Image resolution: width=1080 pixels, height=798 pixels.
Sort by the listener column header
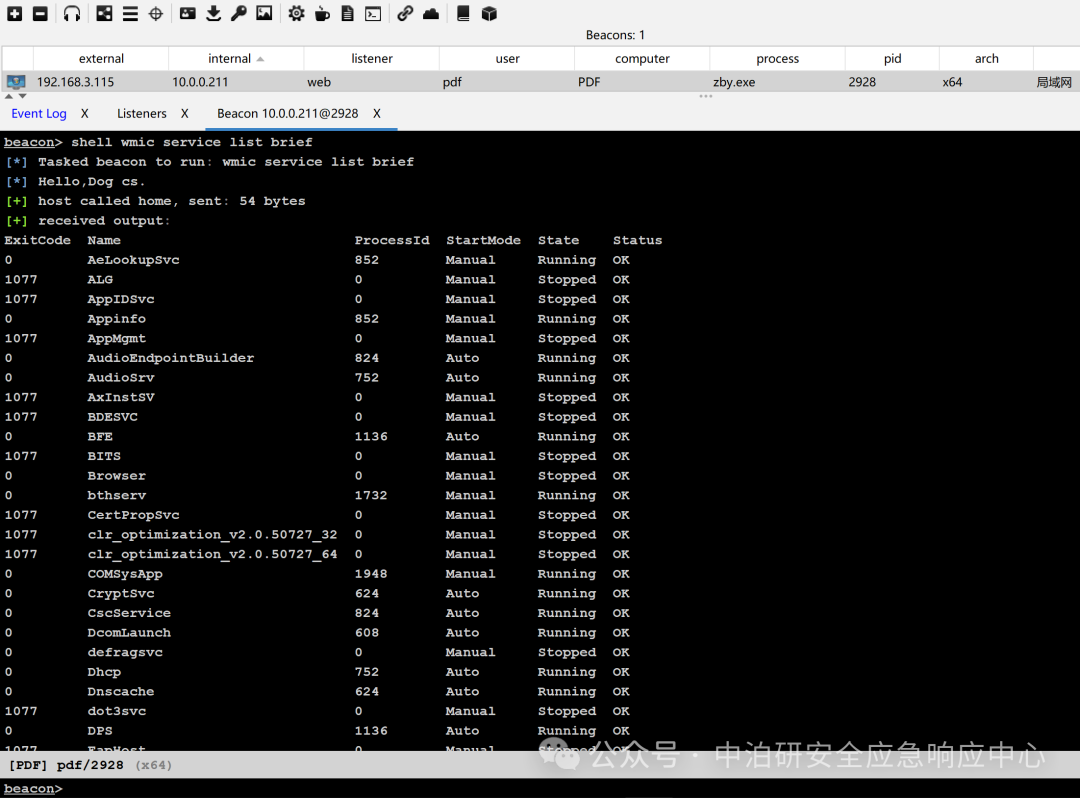(372, 59)
